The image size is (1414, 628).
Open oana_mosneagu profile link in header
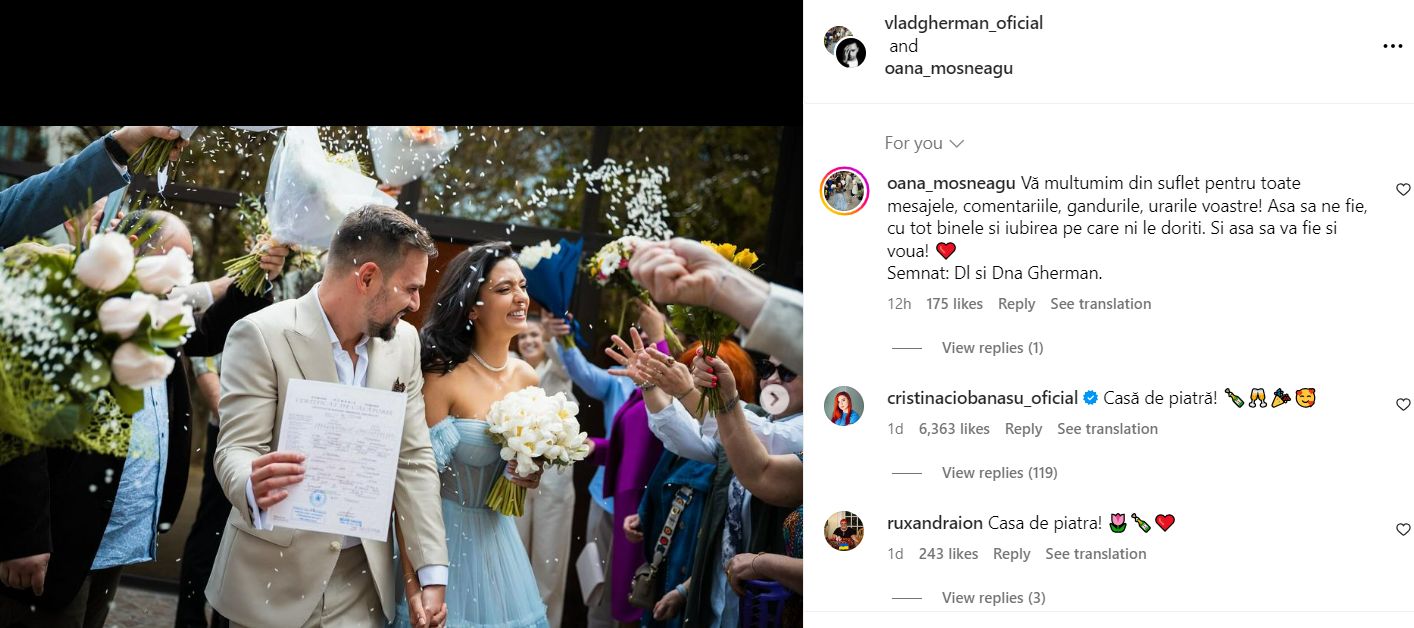949,69
